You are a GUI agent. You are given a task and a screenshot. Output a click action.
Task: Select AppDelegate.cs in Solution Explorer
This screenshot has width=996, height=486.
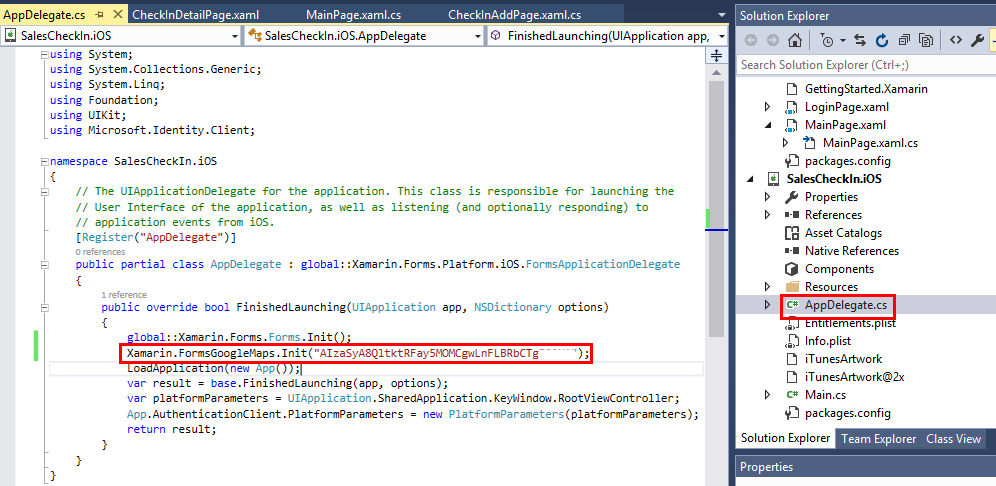(845, 305)
